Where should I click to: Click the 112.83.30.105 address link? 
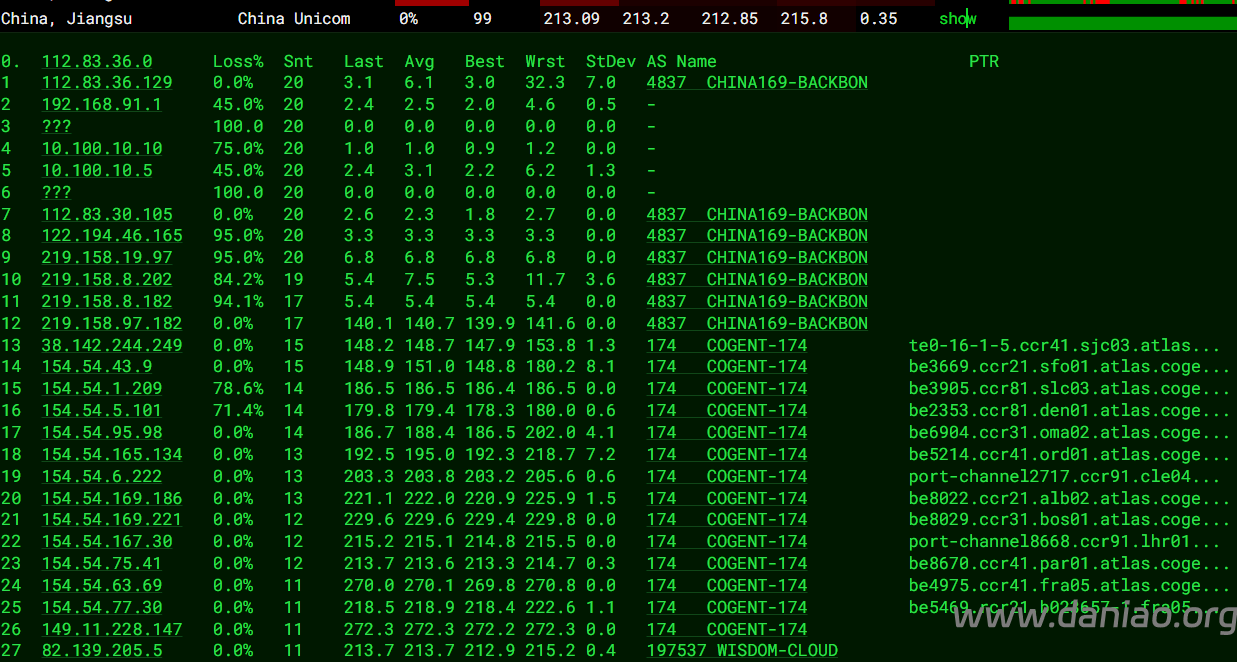tap(107, 215)
